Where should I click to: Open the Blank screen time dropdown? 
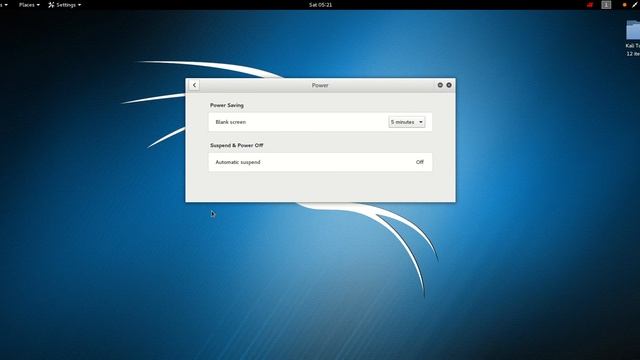pyautogui.click(x=407, y=122)
